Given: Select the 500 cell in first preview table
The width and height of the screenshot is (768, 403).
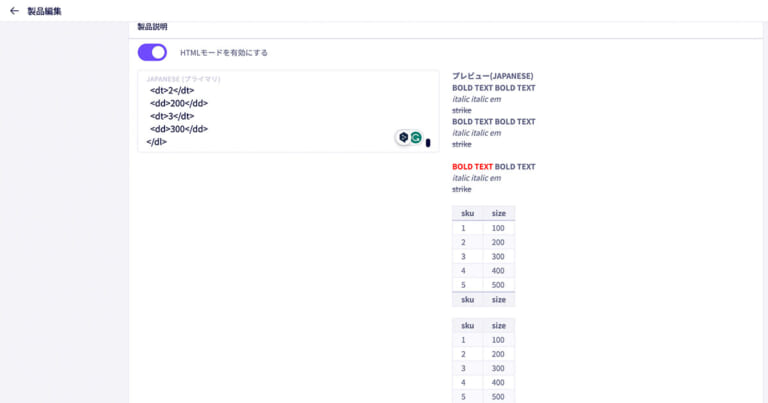Looking at the screenshot, I should [498, 284].
